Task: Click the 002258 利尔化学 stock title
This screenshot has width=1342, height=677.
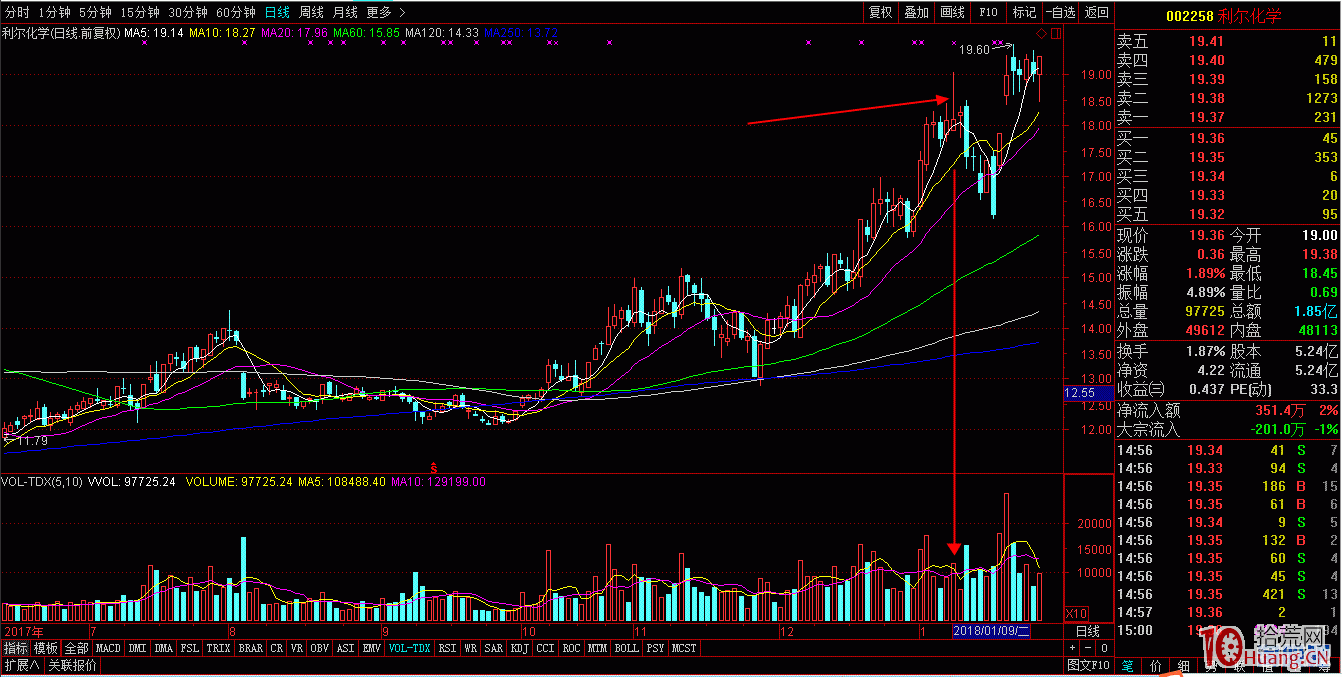Action: (1223, 16)
